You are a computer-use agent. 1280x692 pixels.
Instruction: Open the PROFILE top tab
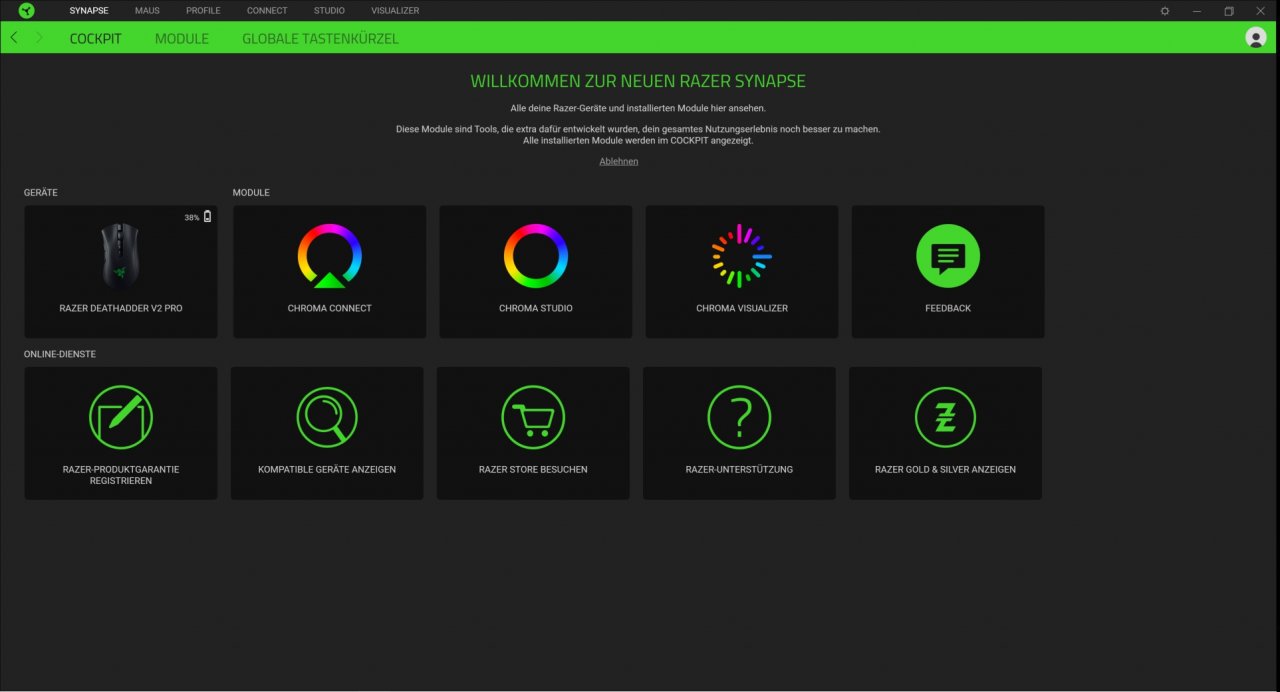[x=203, y=11]
